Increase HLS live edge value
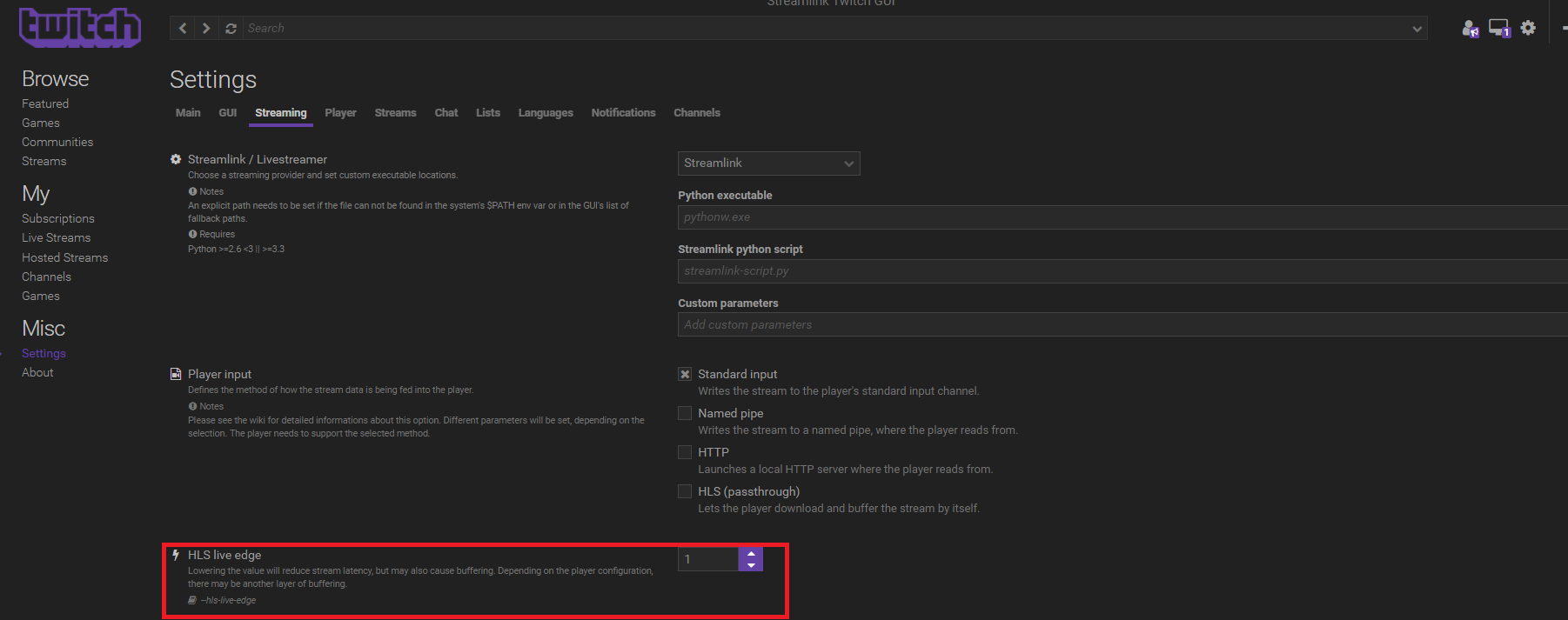The width and height of the screenshot is (1568, 620). point(751,554)
